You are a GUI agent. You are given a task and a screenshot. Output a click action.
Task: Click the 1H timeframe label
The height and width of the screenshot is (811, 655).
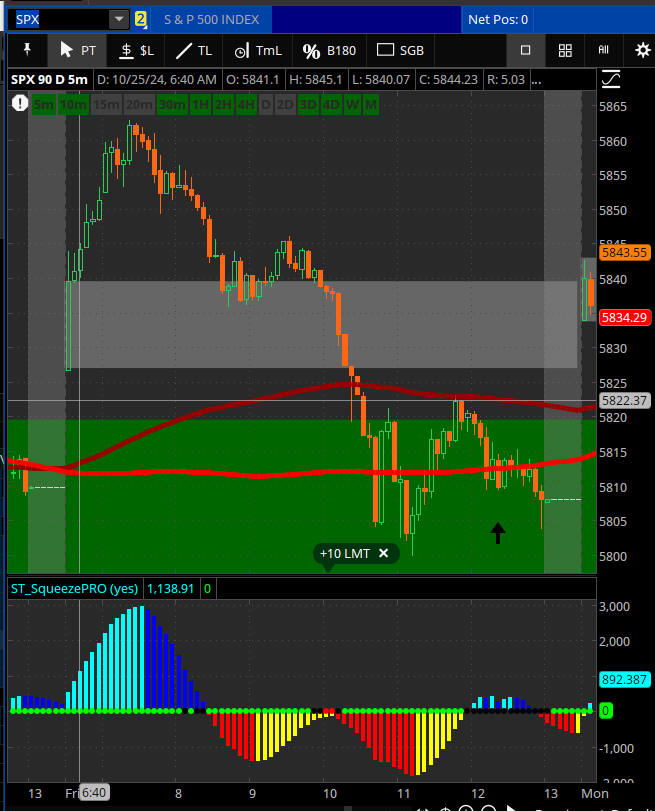pyautogui.click(x=201, y=105)
